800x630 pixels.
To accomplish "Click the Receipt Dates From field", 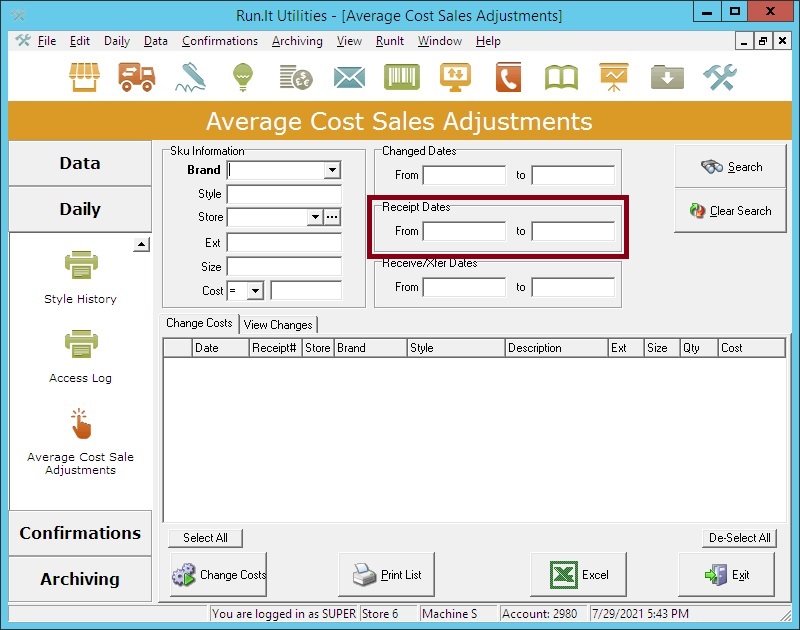I will (464, 231).
